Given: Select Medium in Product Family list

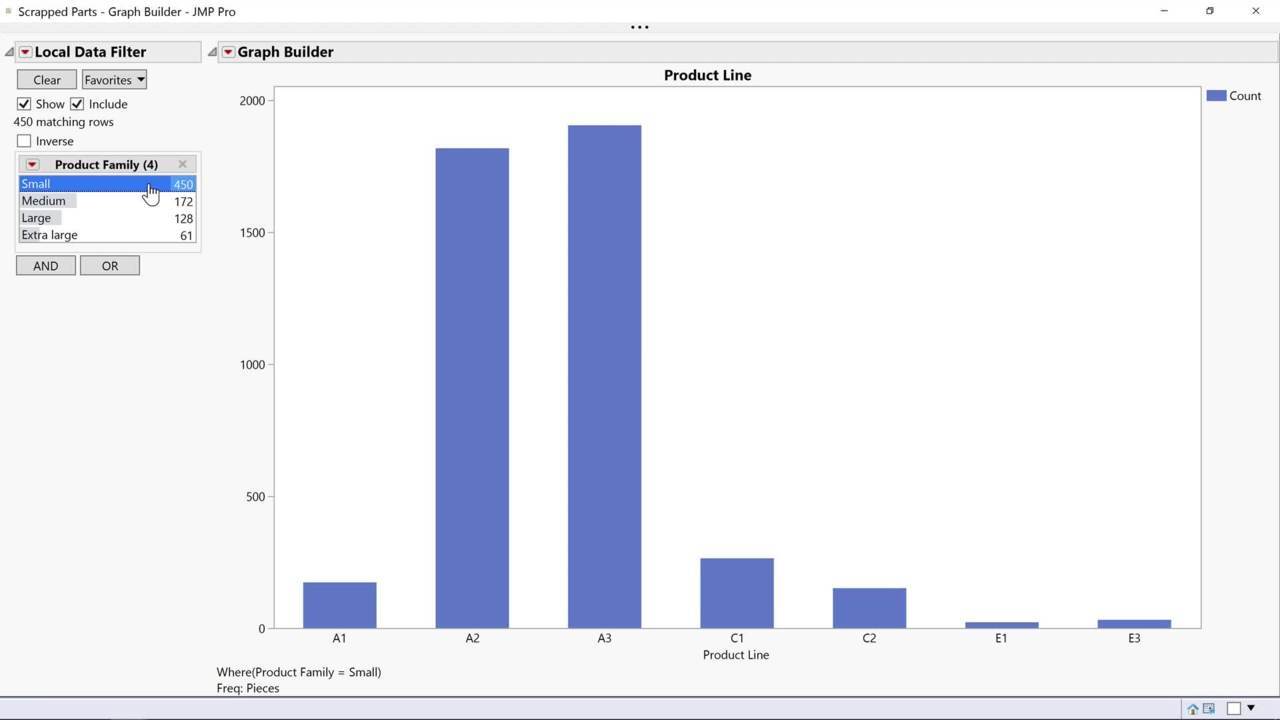Looking at the screenshot, I should point(44,201).
